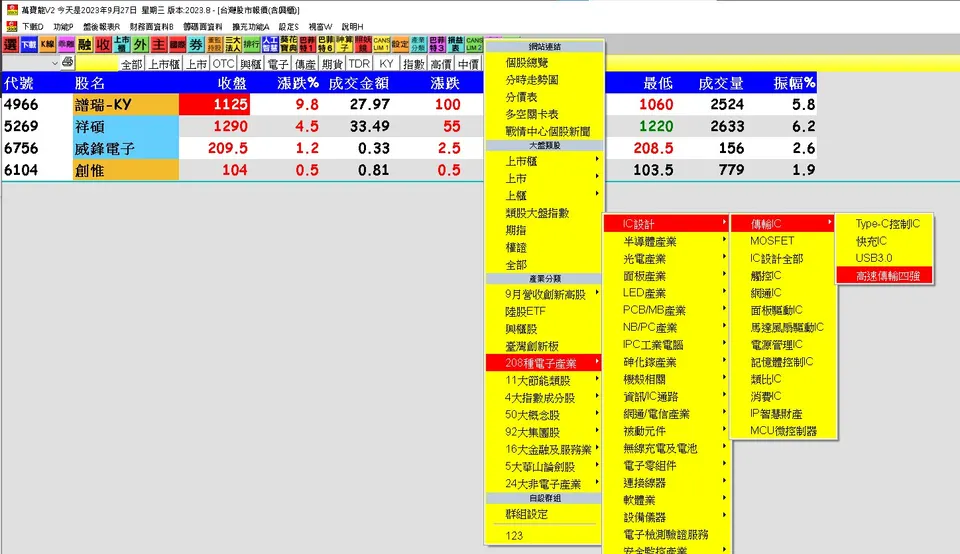Image resolution: width=960 pixels, height=554 pixels.
Task: Select Type-C控制IC in the submenu
Action: pos(885,224)
